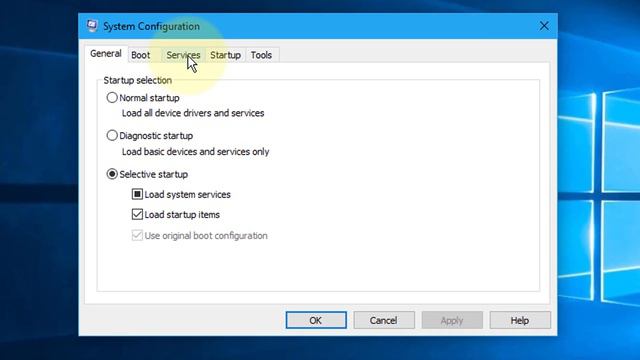Click the Apply button
This screenshot has width=640, height=360.
pos(452,320)
